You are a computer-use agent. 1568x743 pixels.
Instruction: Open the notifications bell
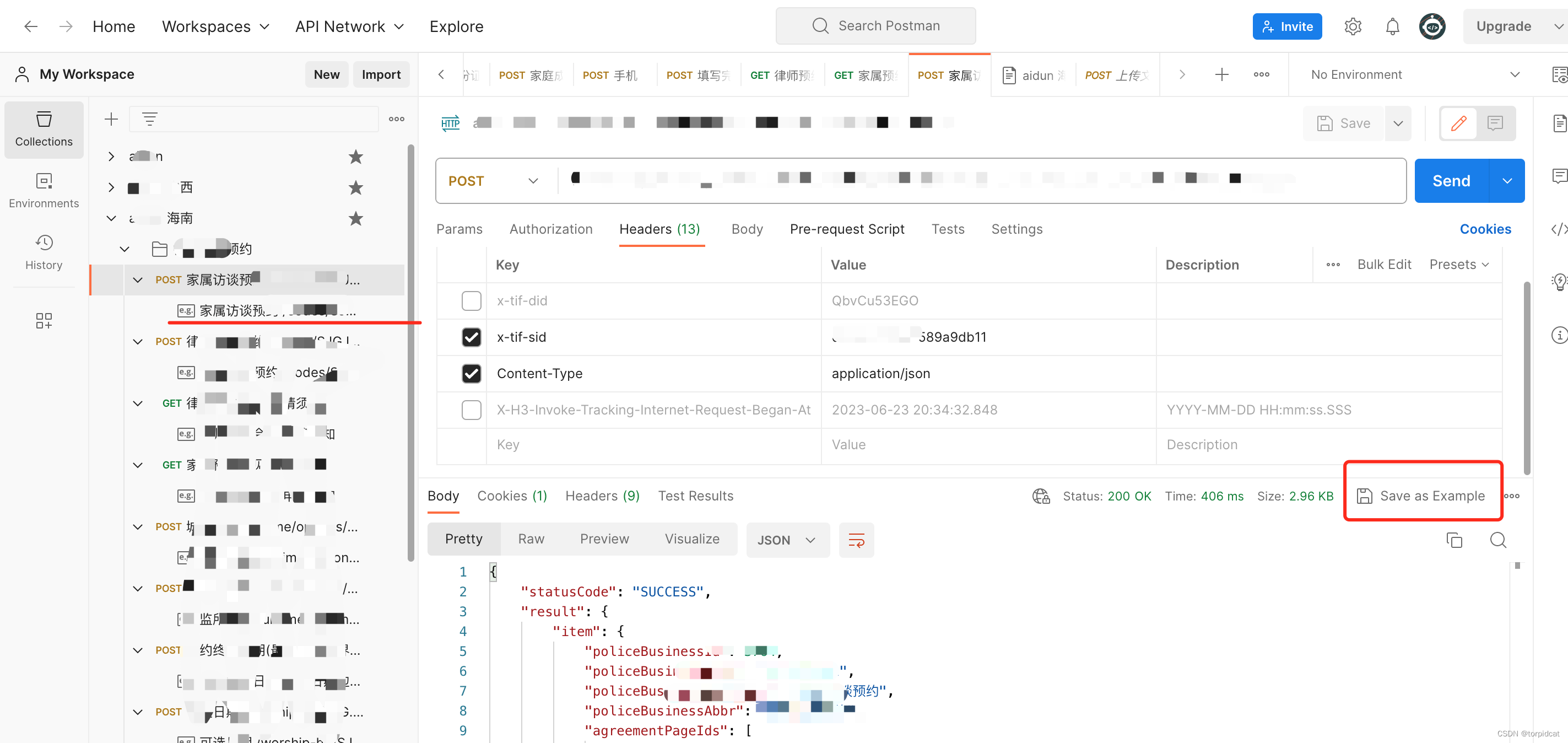(1392, 26)
